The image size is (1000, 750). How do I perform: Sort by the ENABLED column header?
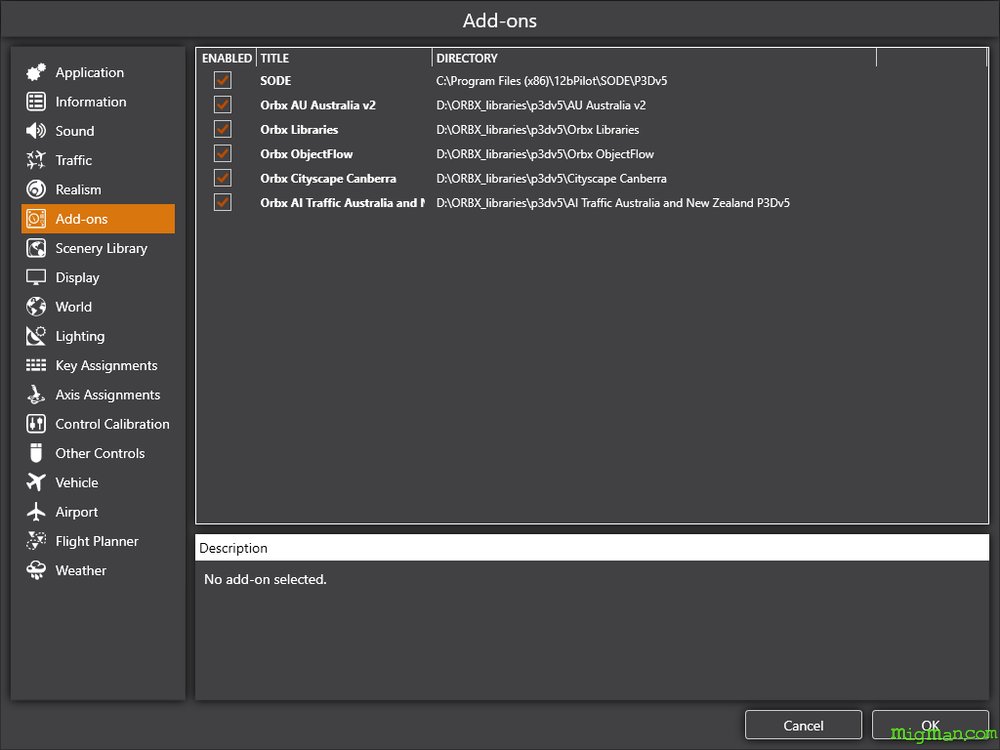click(226, 58)
